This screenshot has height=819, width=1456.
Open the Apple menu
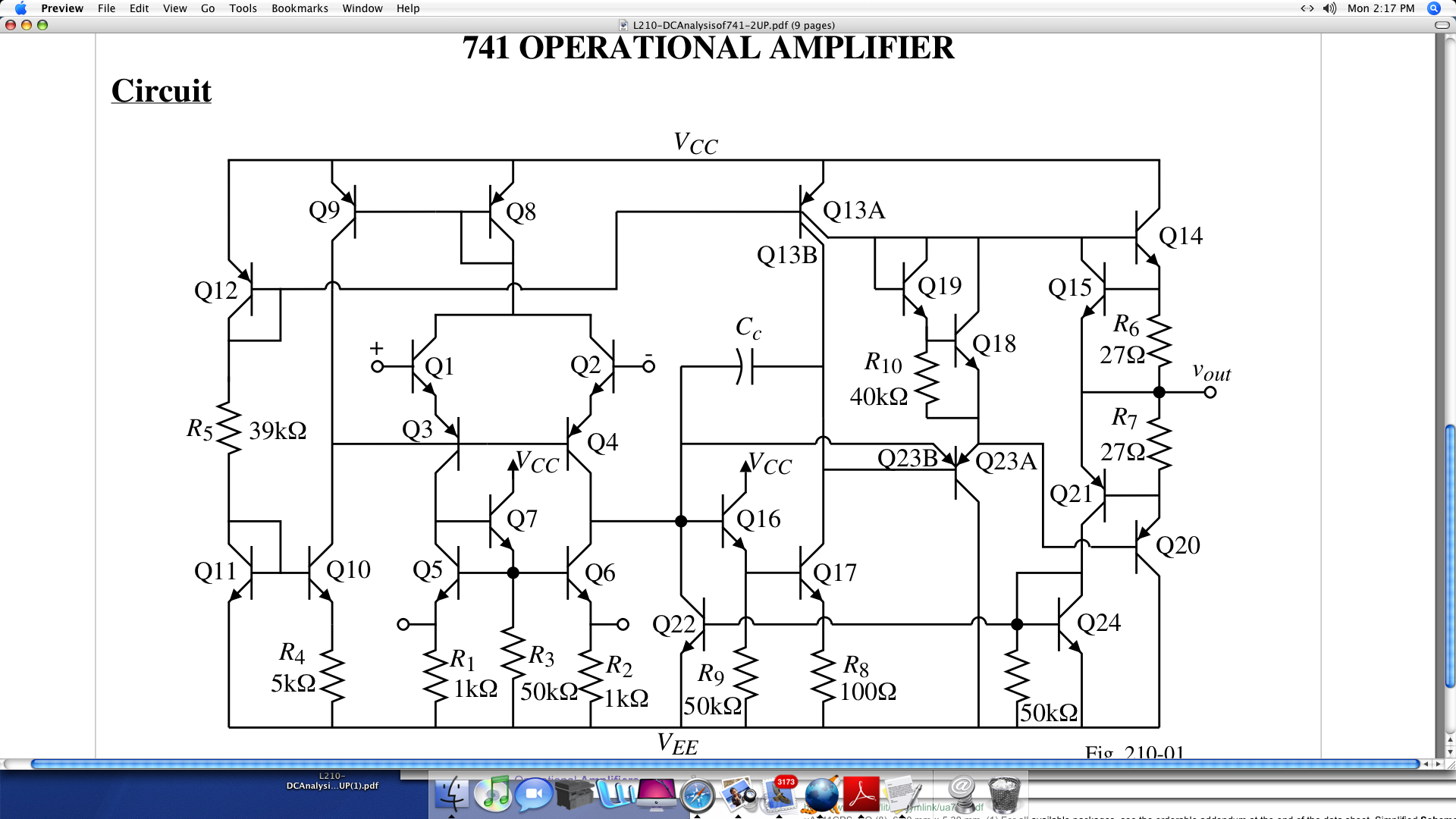point(20,8)
